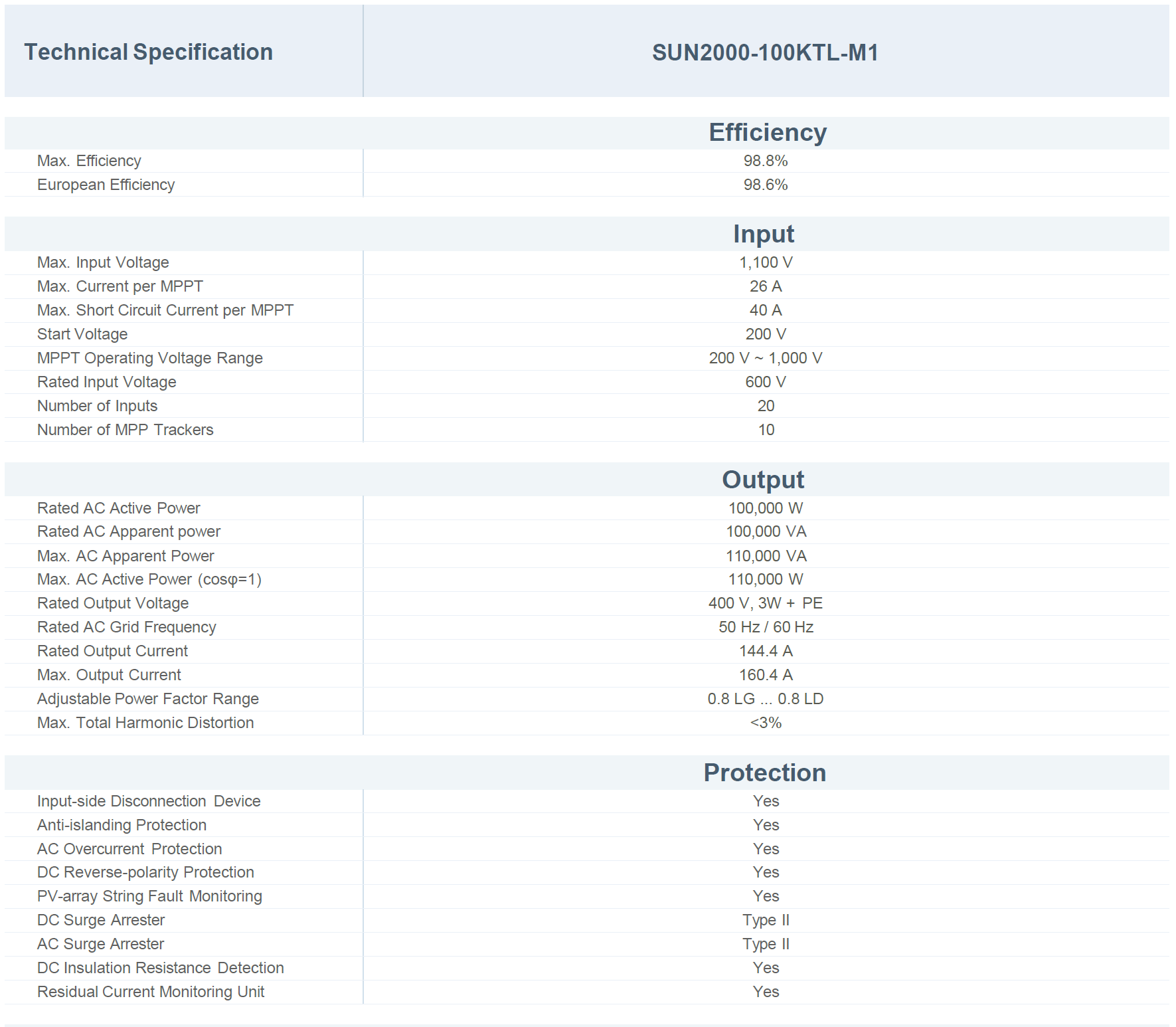Image resolution: width=1176 pixels, height=1027 pixels.
Task: Click the '50 Hz / 60 Hz' value
Action: point(766,627)
